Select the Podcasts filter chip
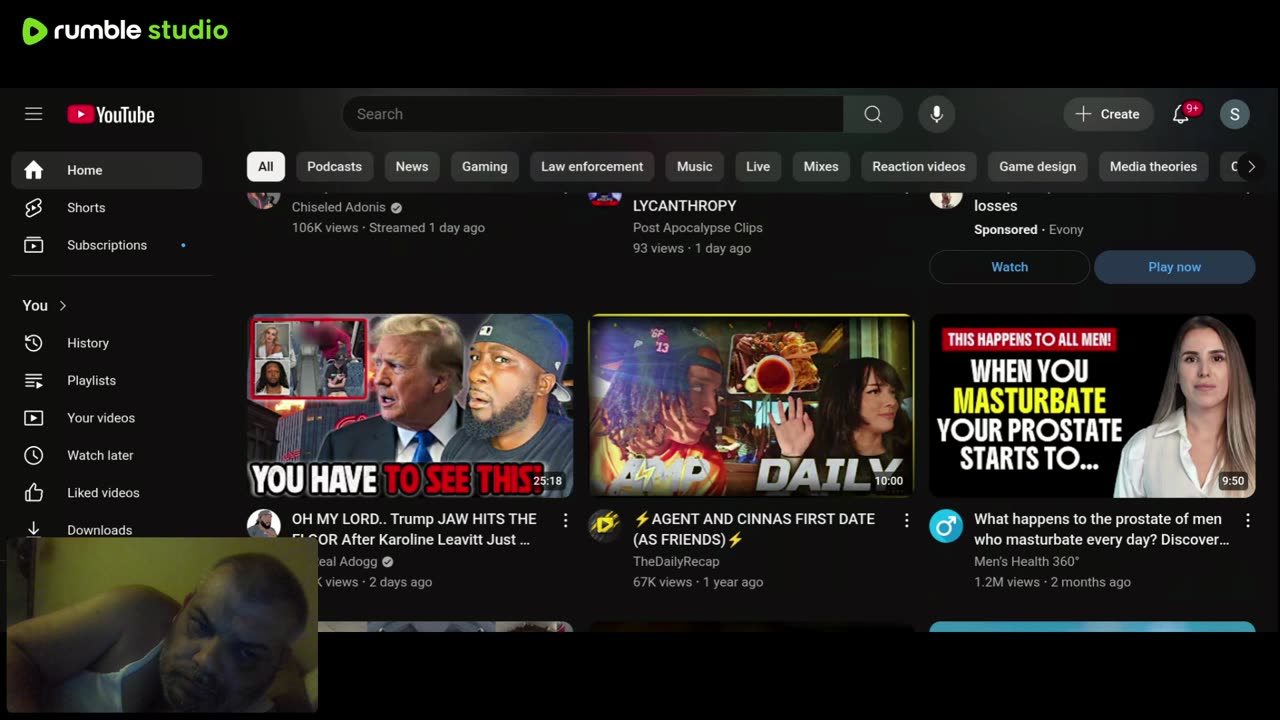Image resolution: width=1280 pixels, height=720 pixels. 334,167
